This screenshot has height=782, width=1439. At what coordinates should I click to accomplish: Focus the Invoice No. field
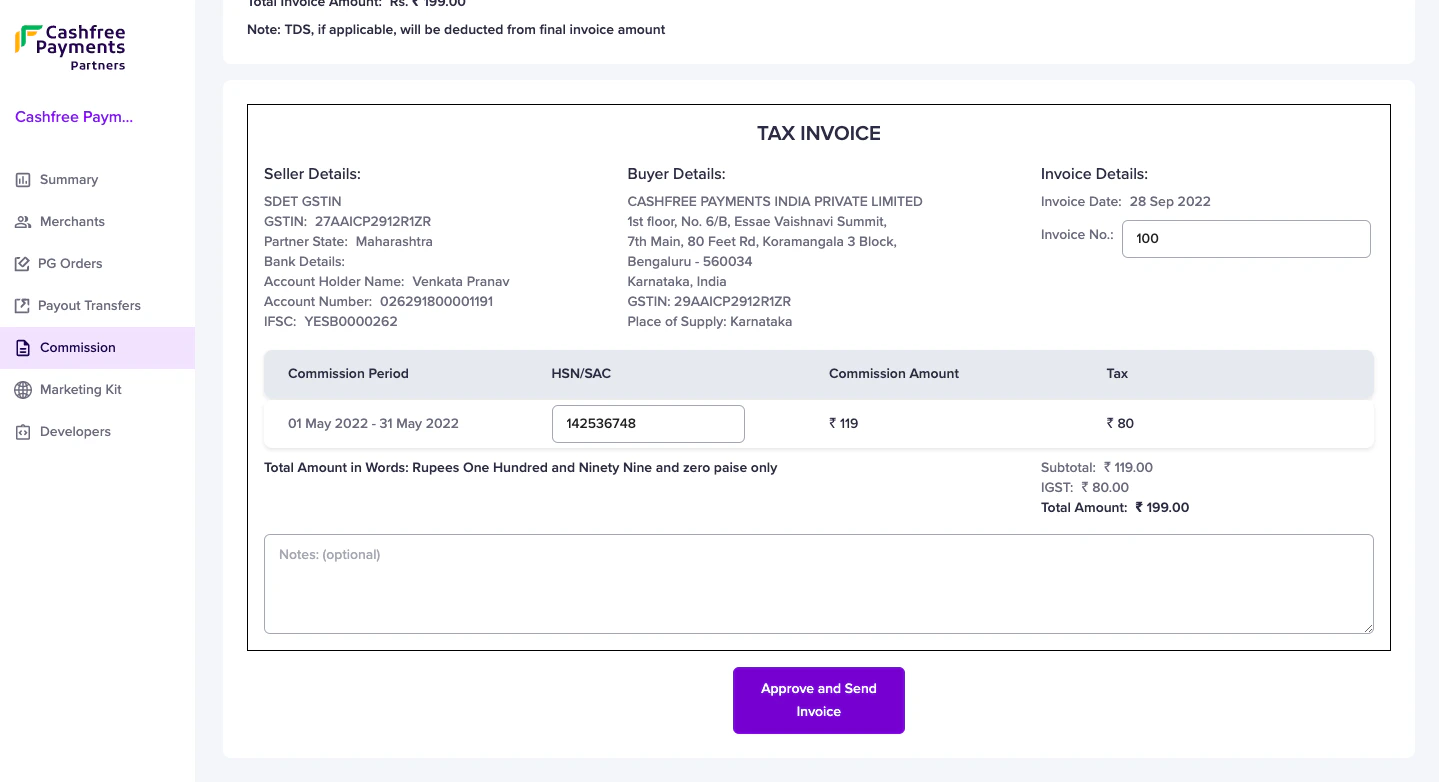click(x=1246, y=239)
